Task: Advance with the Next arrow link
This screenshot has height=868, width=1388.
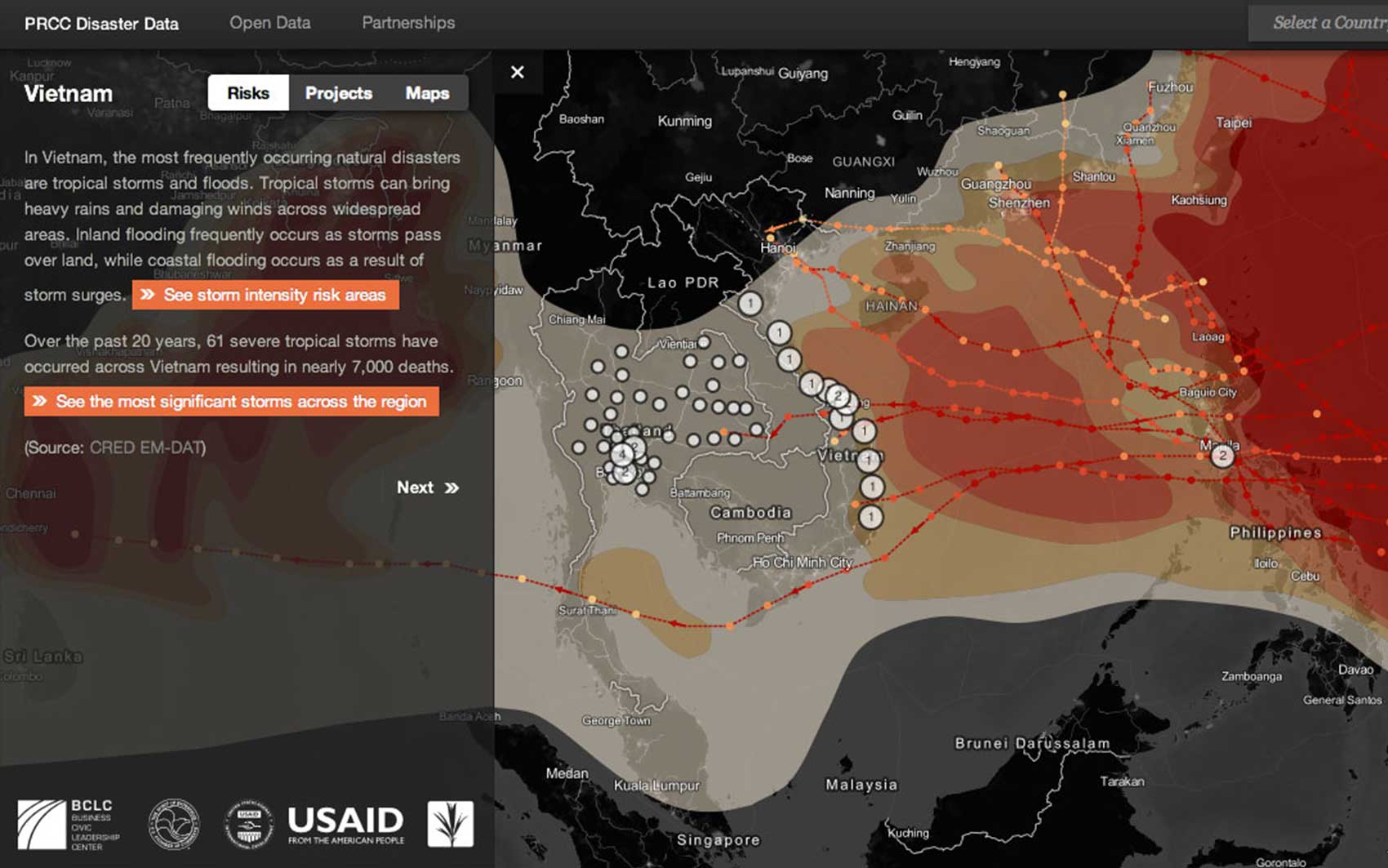Action: [427, 487]
